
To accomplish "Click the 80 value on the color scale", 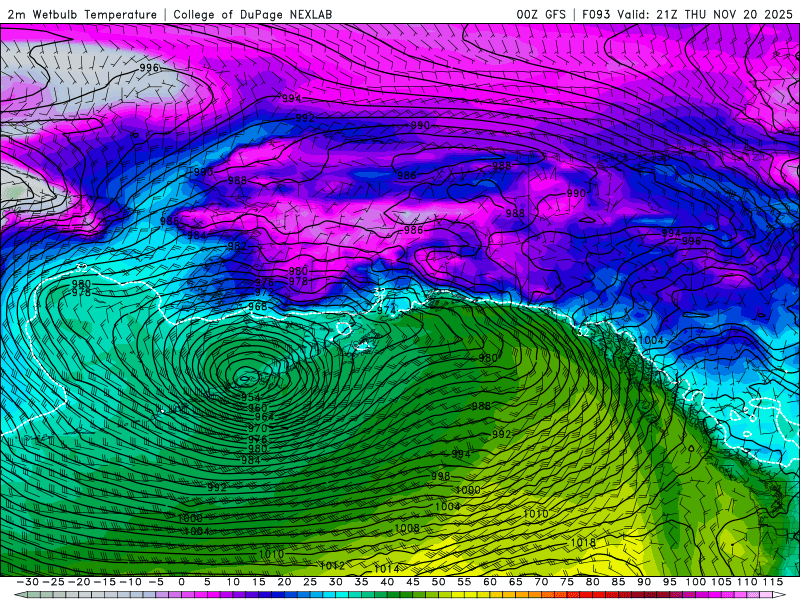I will pos(592,582).
